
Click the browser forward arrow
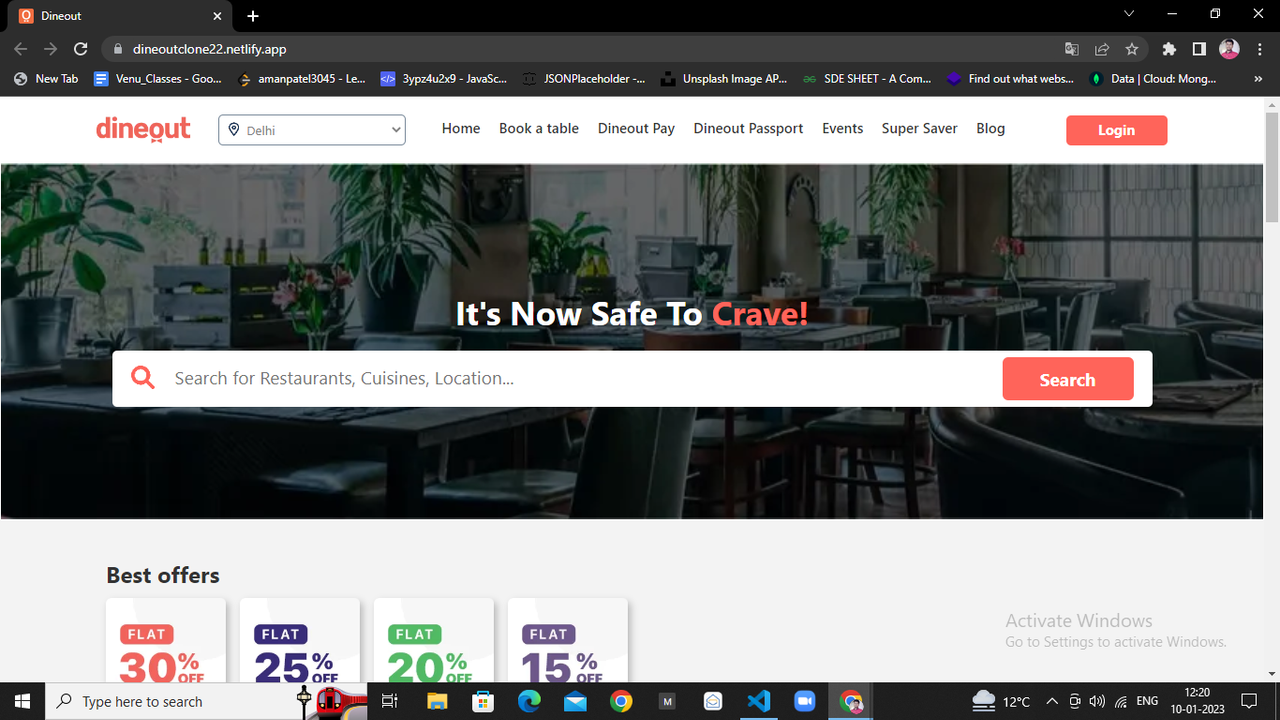pos(51,49)
